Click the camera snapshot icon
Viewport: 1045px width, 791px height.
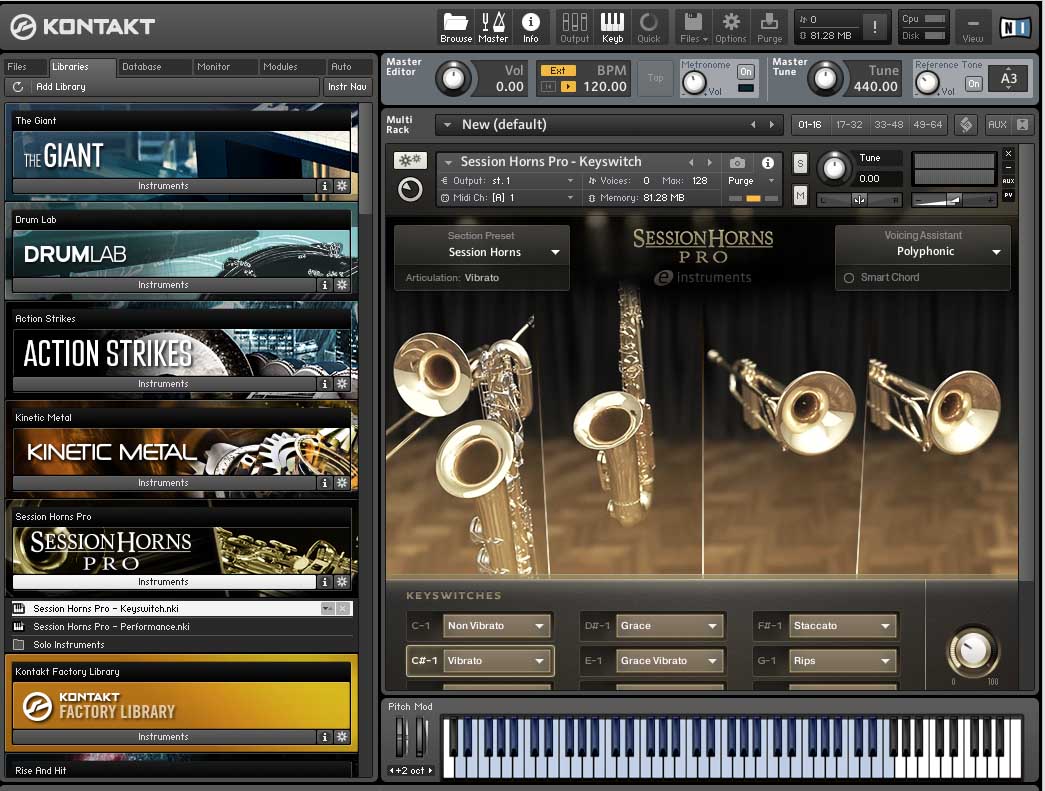[737, 162]
